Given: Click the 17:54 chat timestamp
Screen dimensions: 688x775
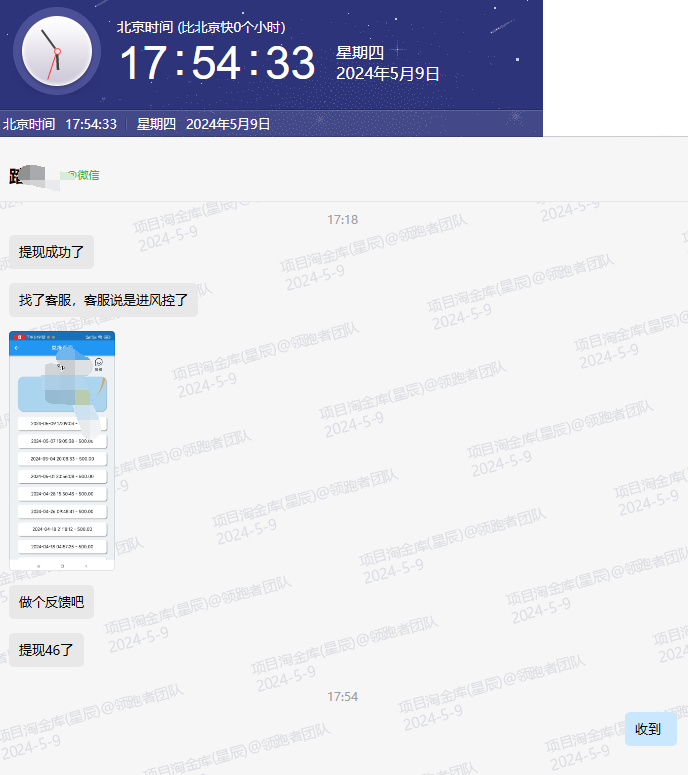Looking at the screenshot, I should coord(343,697).
